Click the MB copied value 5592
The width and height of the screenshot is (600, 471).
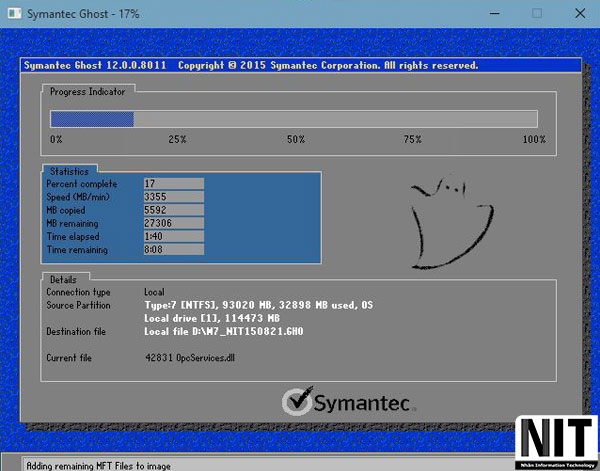174,210
